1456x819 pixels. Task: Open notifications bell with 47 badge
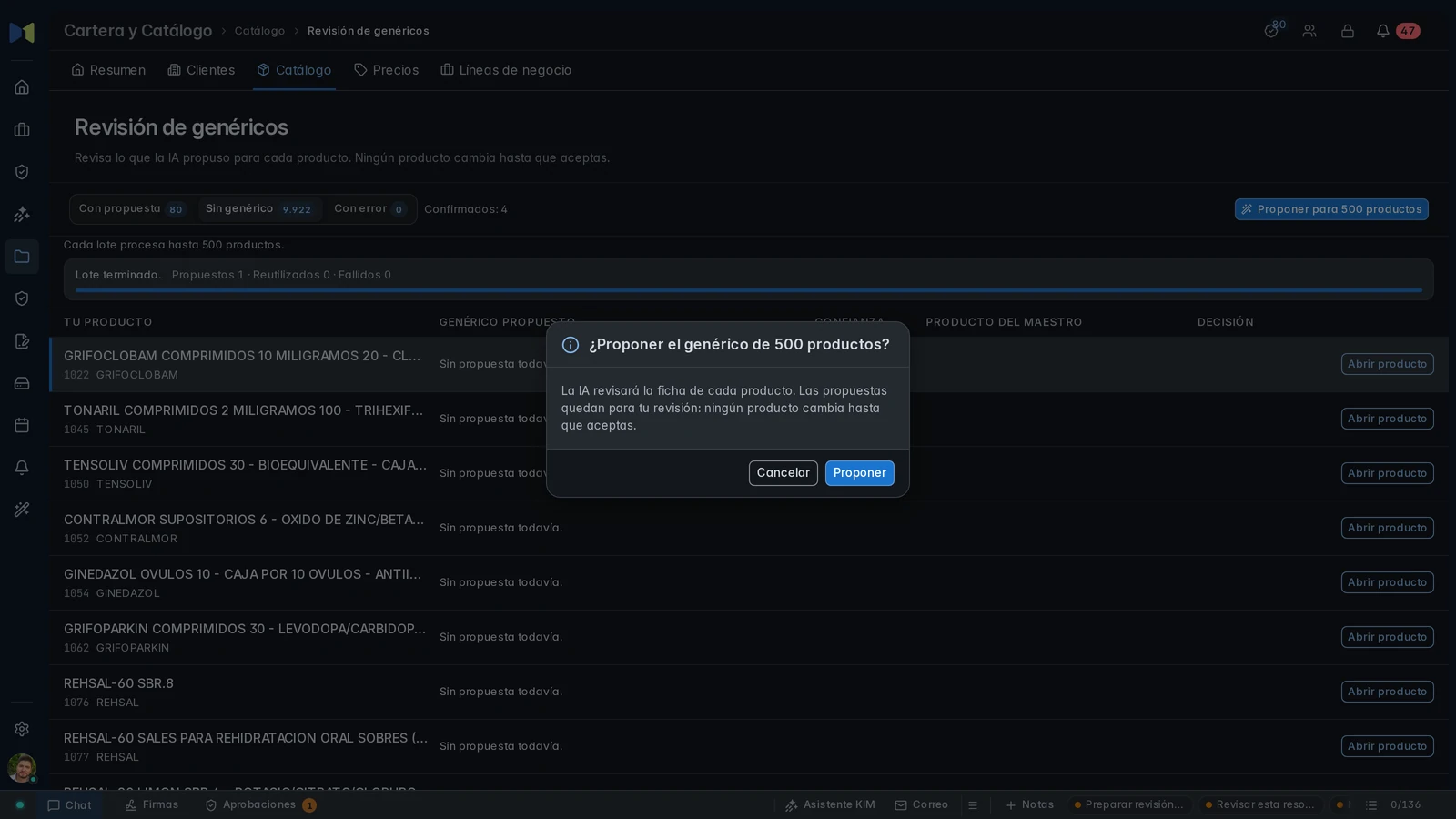coord(1398,31)
